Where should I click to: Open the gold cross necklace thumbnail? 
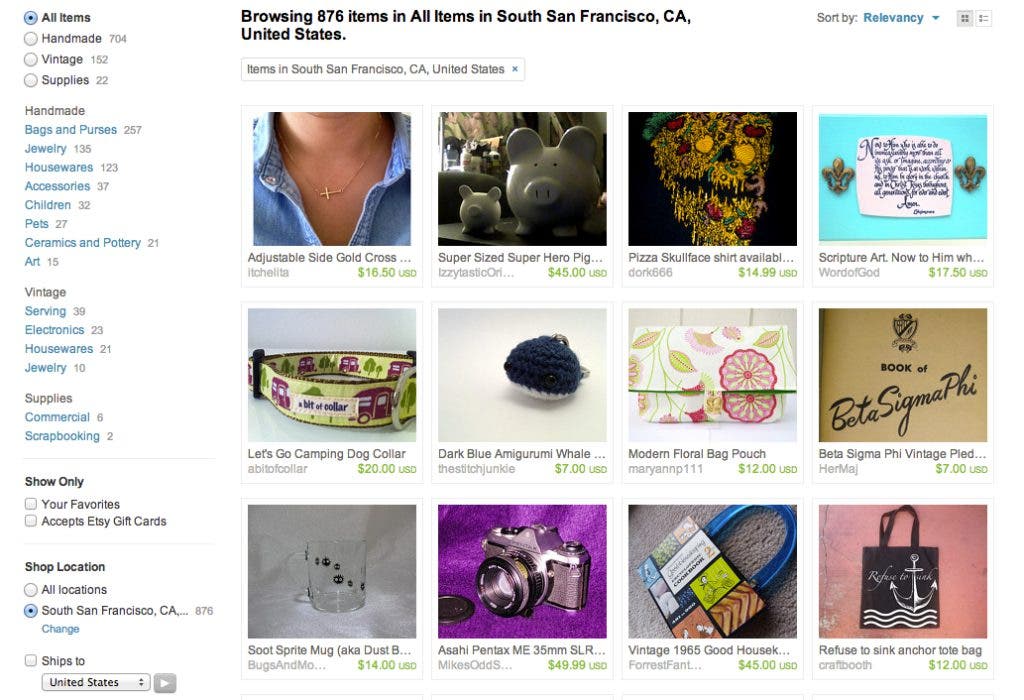coord(332,179)
